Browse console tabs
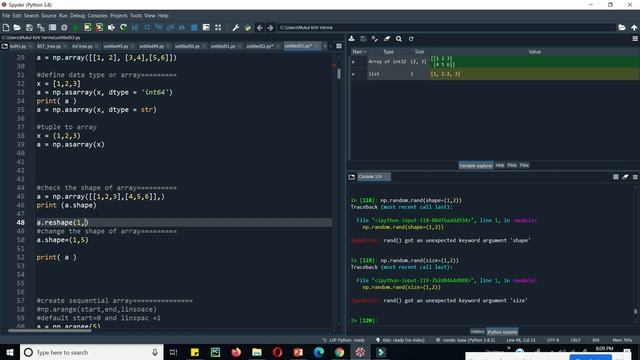 pyautogui.click(x=352, y=177)
